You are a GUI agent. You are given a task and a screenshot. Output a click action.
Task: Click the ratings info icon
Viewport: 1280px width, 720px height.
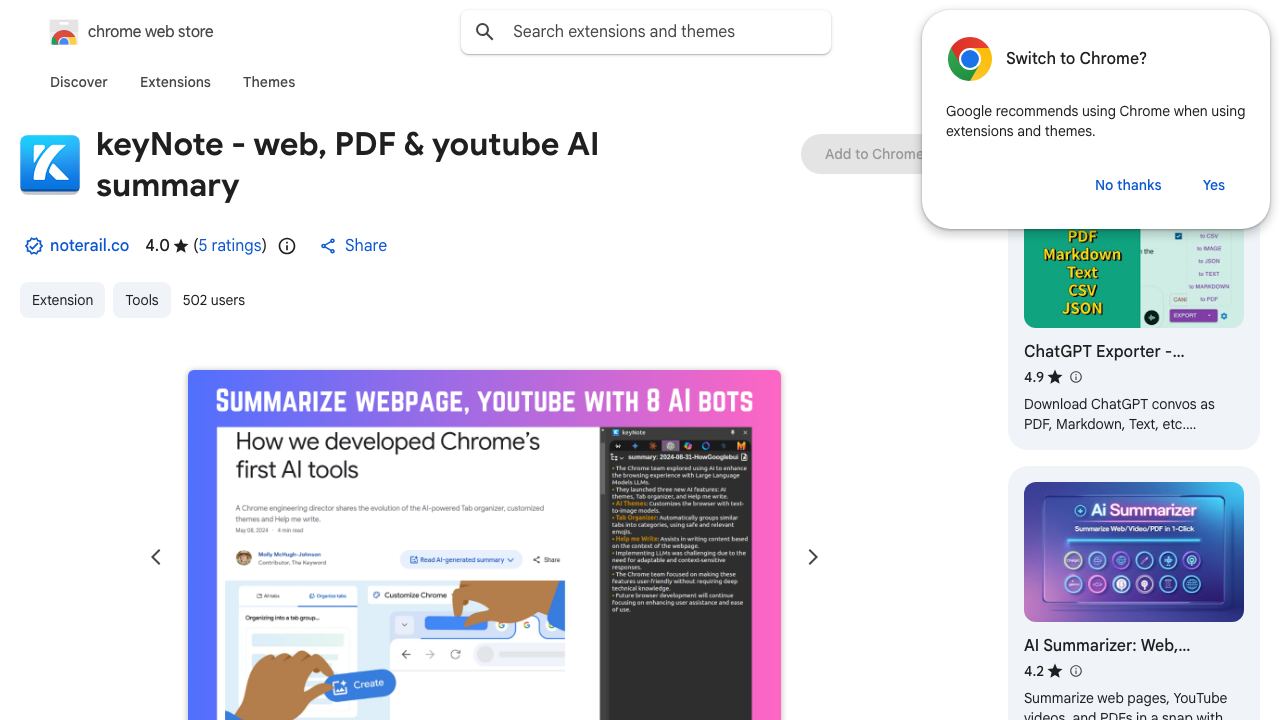[x=287, y=246]
